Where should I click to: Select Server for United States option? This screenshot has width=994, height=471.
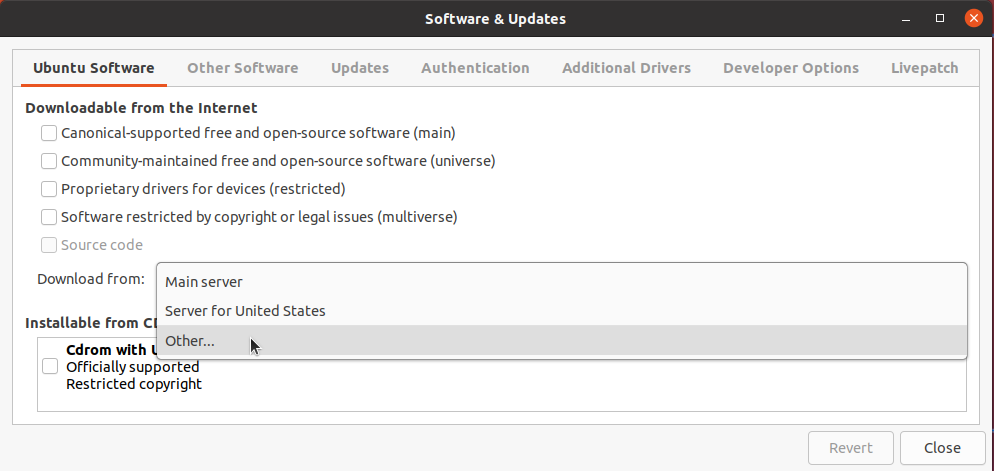click(562, 311)
